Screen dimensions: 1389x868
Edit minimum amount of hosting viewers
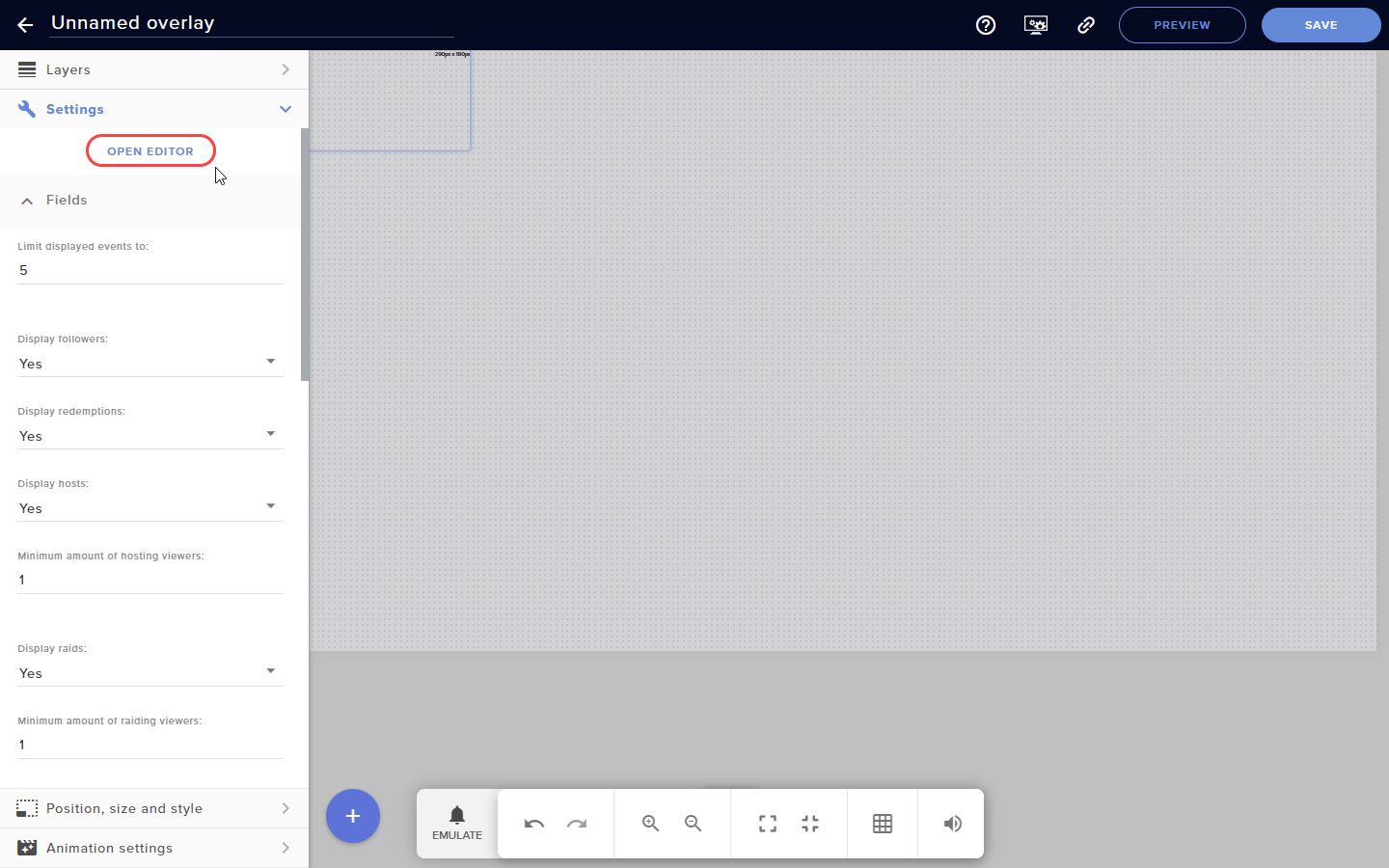150,581
